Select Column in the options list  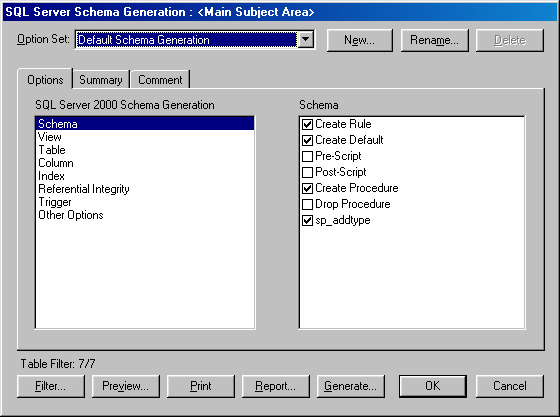tap(145, 163)
